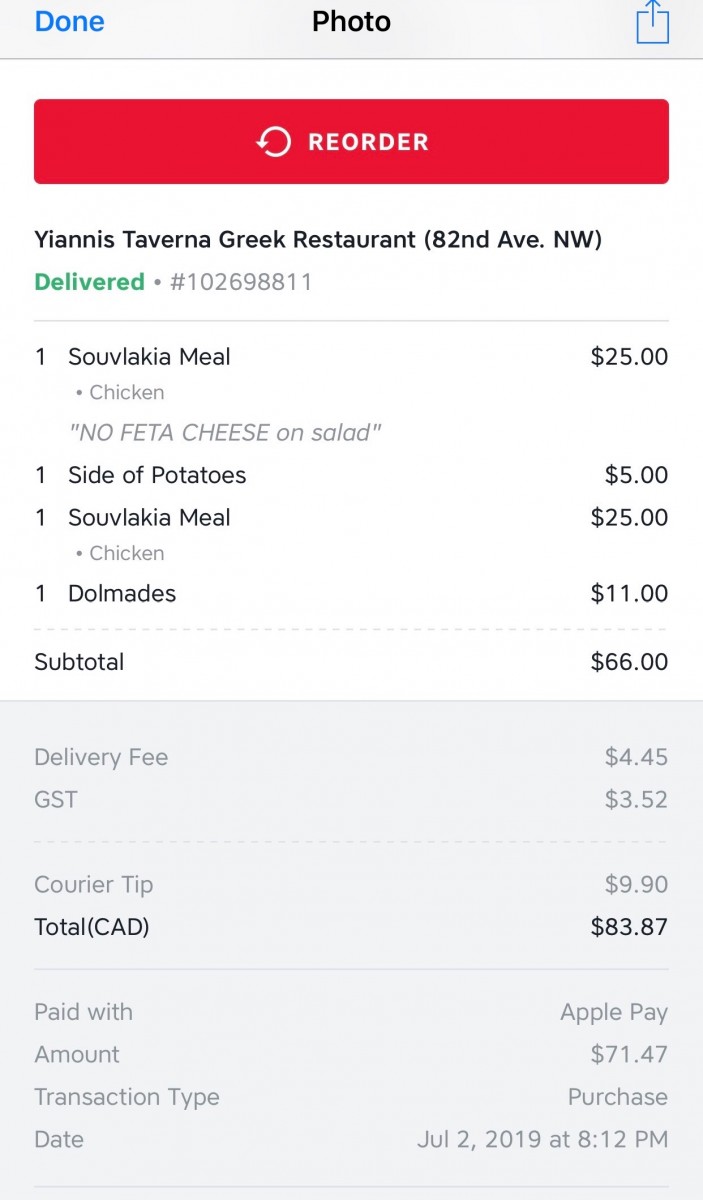Tap the Total(CAD) label
Image resolution: width=703 pixels, height=1200 pixels.
[x=91, y=927]
